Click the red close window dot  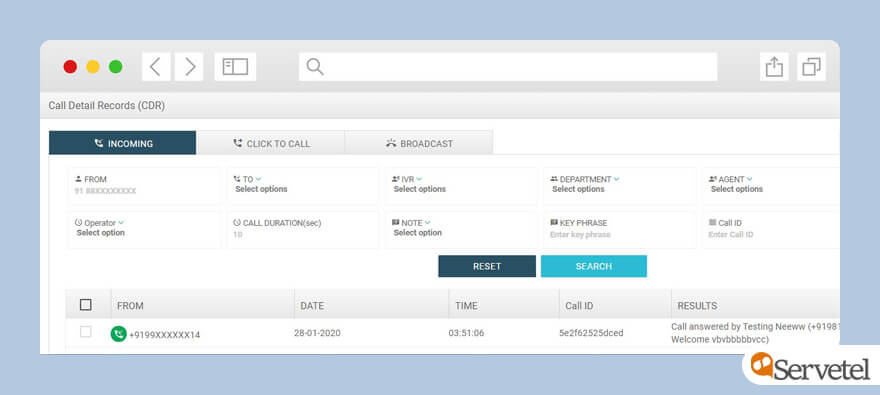[70, 67]
